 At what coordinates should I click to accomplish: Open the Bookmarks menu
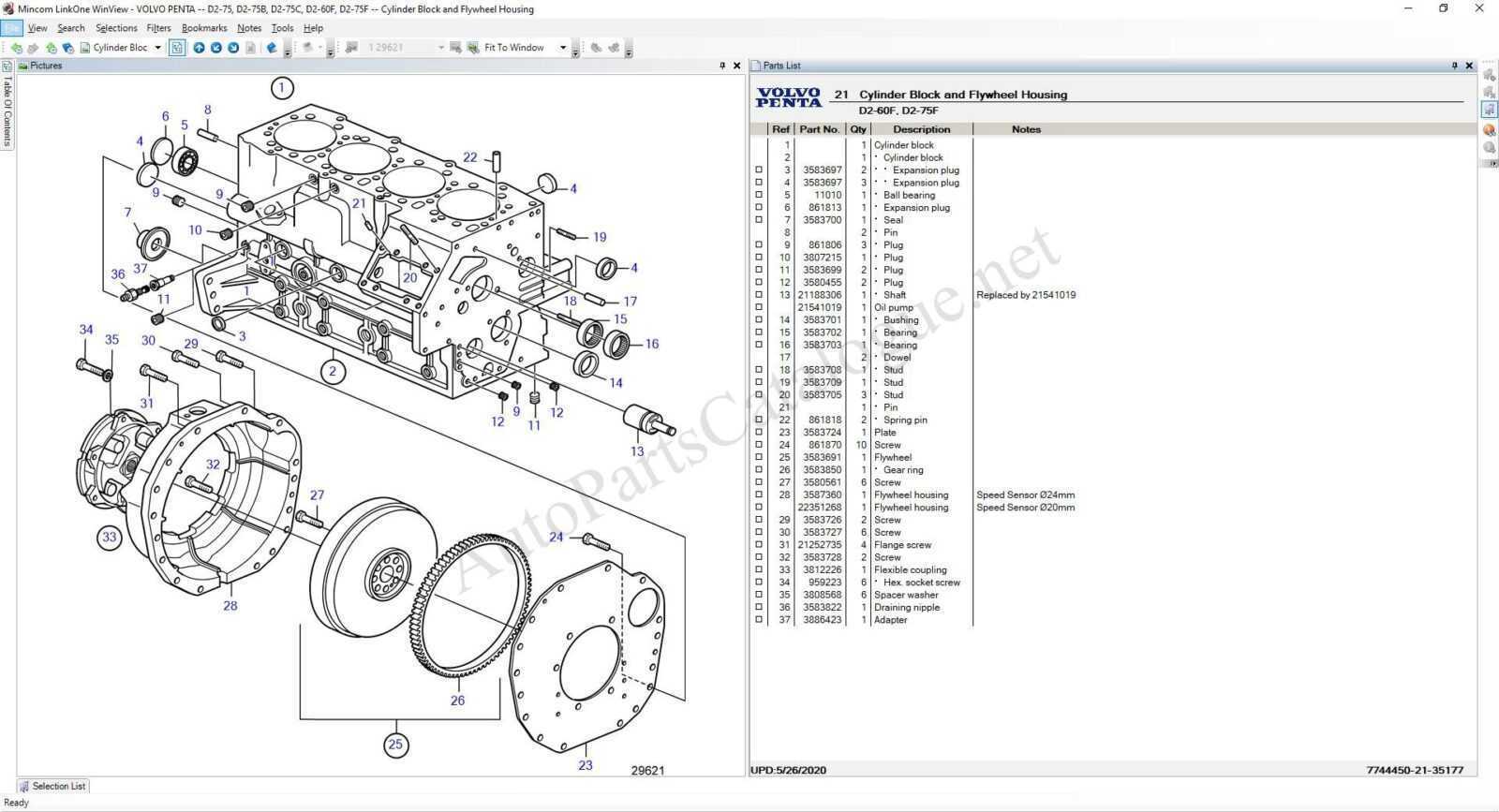(x=204, y=28)
